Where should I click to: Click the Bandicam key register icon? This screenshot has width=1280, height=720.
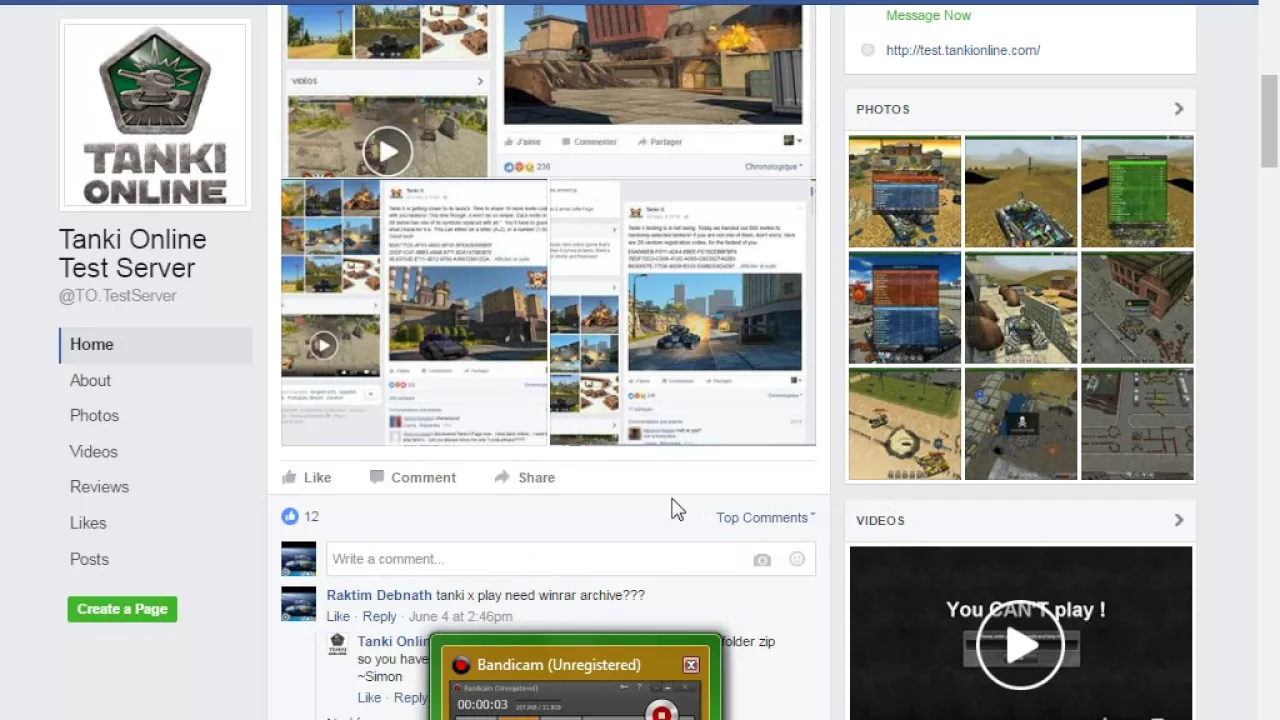[x=624, y=687]
